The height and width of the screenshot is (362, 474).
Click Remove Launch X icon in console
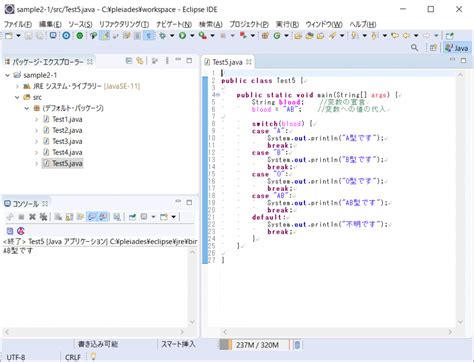click(32, 217)
